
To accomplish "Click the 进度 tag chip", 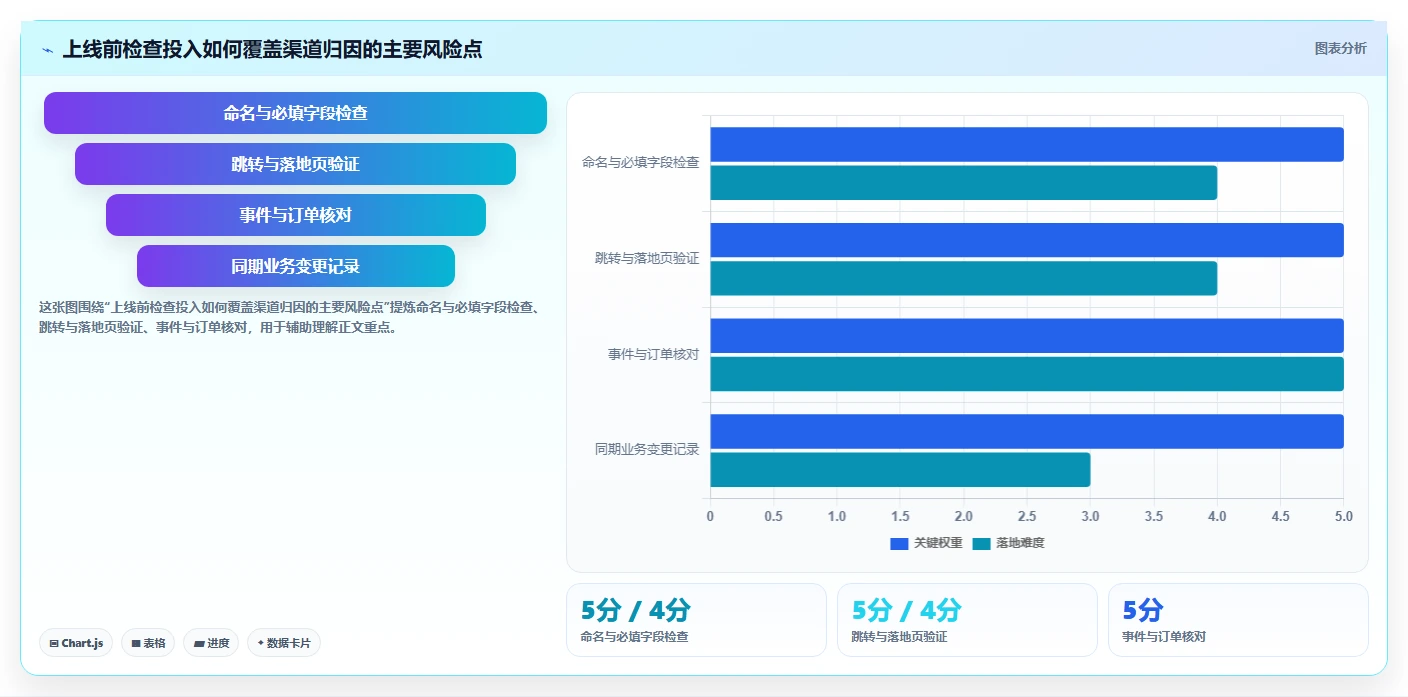I will pyautogui.click(x=211, y=643).
